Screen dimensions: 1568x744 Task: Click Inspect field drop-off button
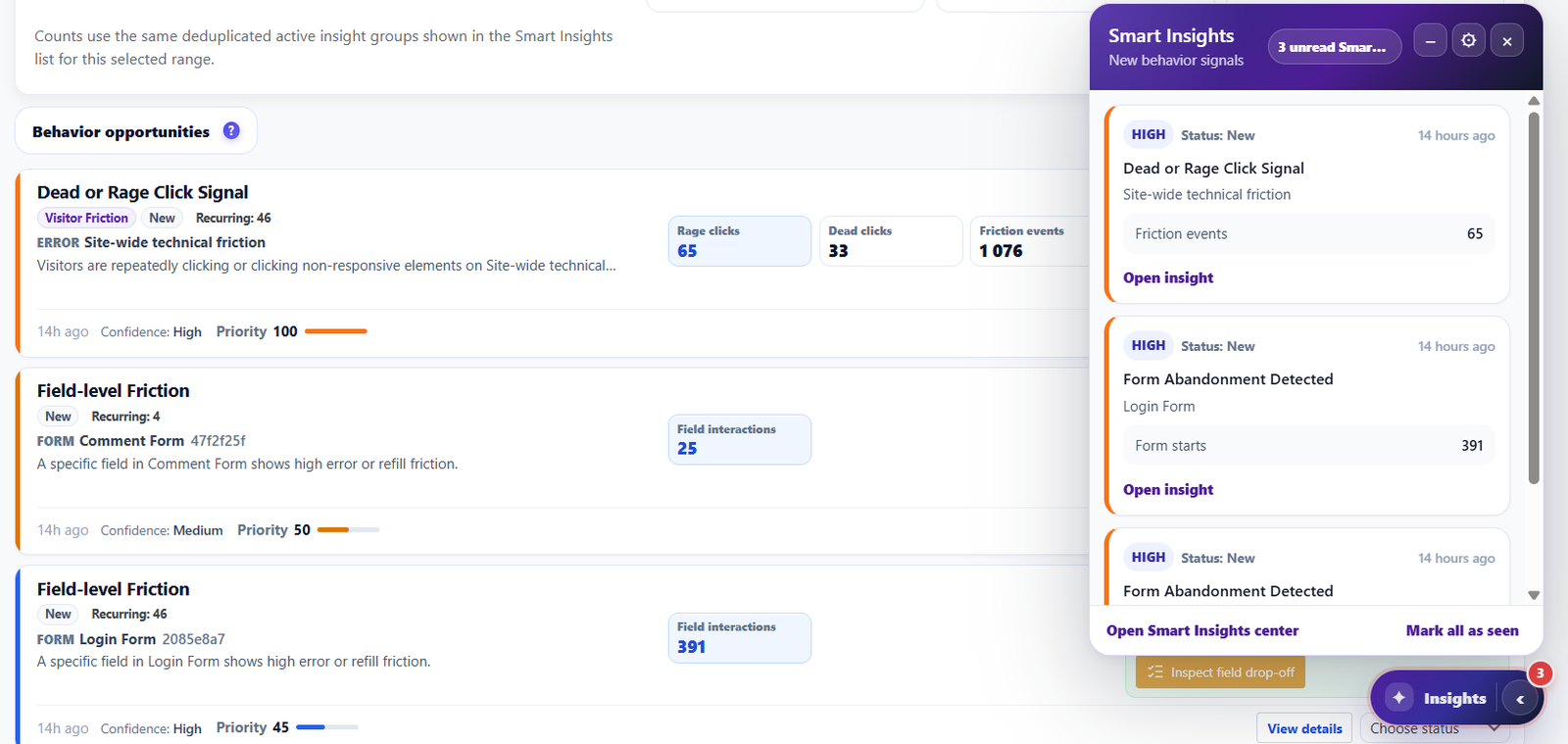[1220, 672]
